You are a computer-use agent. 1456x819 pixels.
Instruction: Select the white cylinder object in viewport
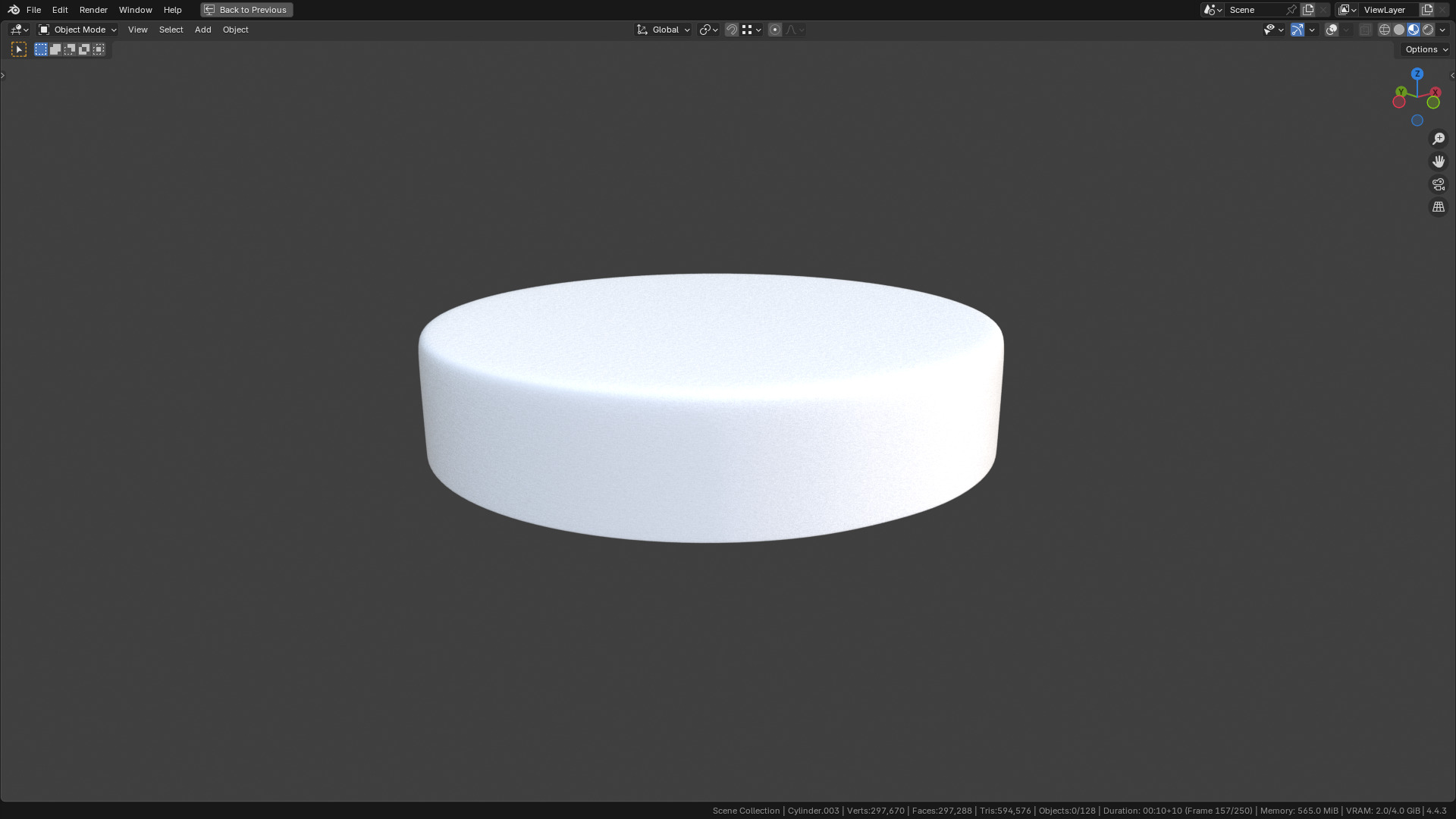click(711, 408)
